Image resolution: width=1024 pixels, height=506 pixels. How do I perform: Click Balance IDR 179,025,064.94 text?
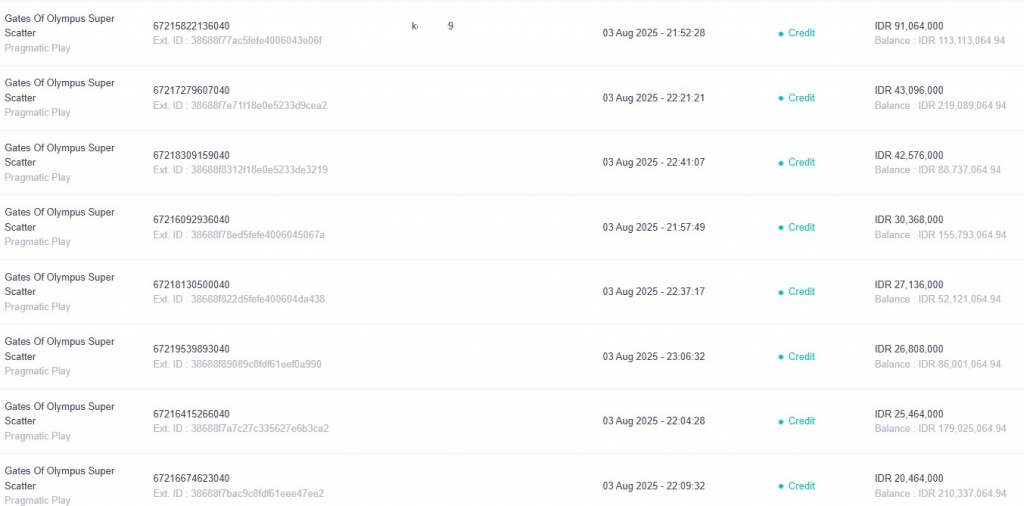point(940,429)
